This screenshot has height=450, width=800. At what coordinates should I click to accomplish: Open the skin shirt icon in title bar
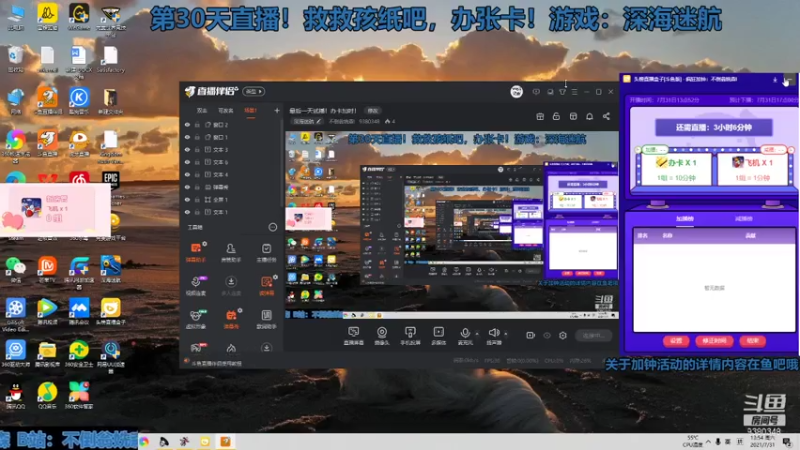tap(562, 92)
